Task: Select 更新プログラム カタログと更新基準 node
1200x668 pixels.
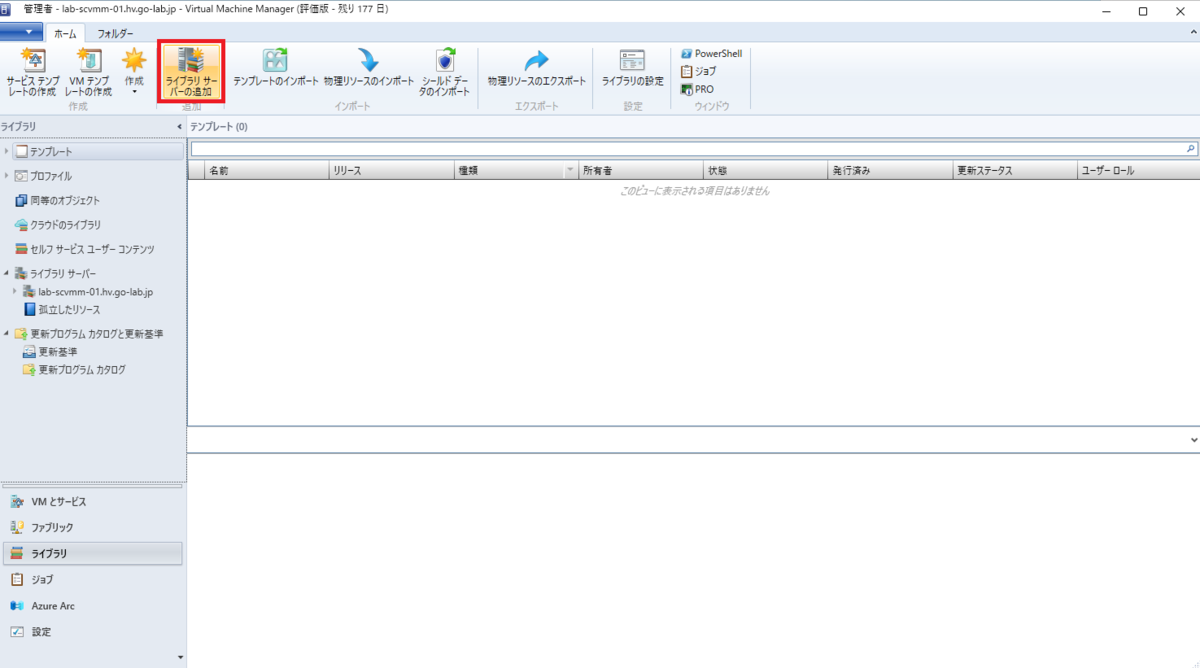Action: [x=88, y=334]
